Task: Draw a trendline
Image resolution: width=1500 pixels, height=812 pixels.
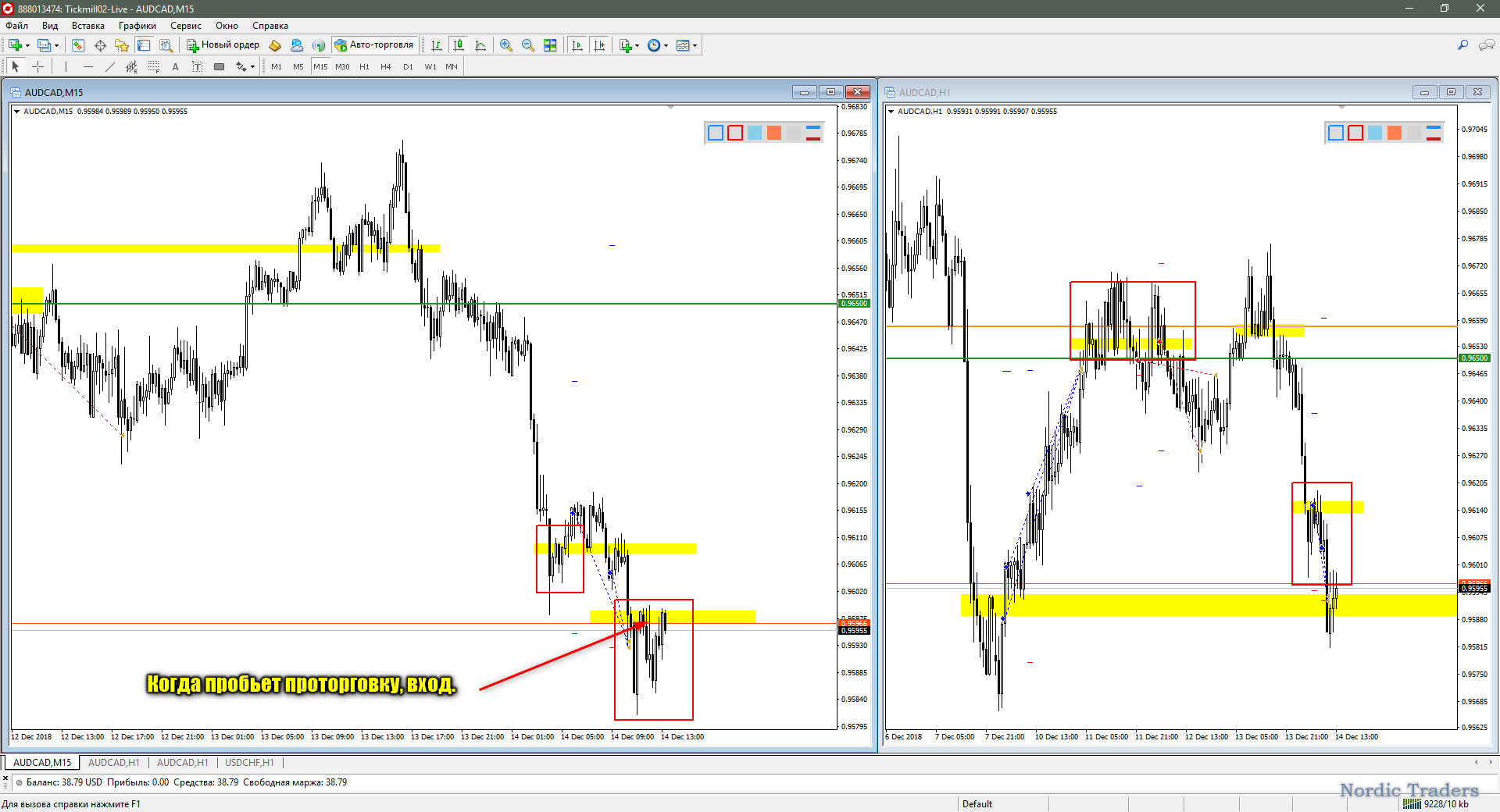Action: pyautogui.click(x=110, y=67)
